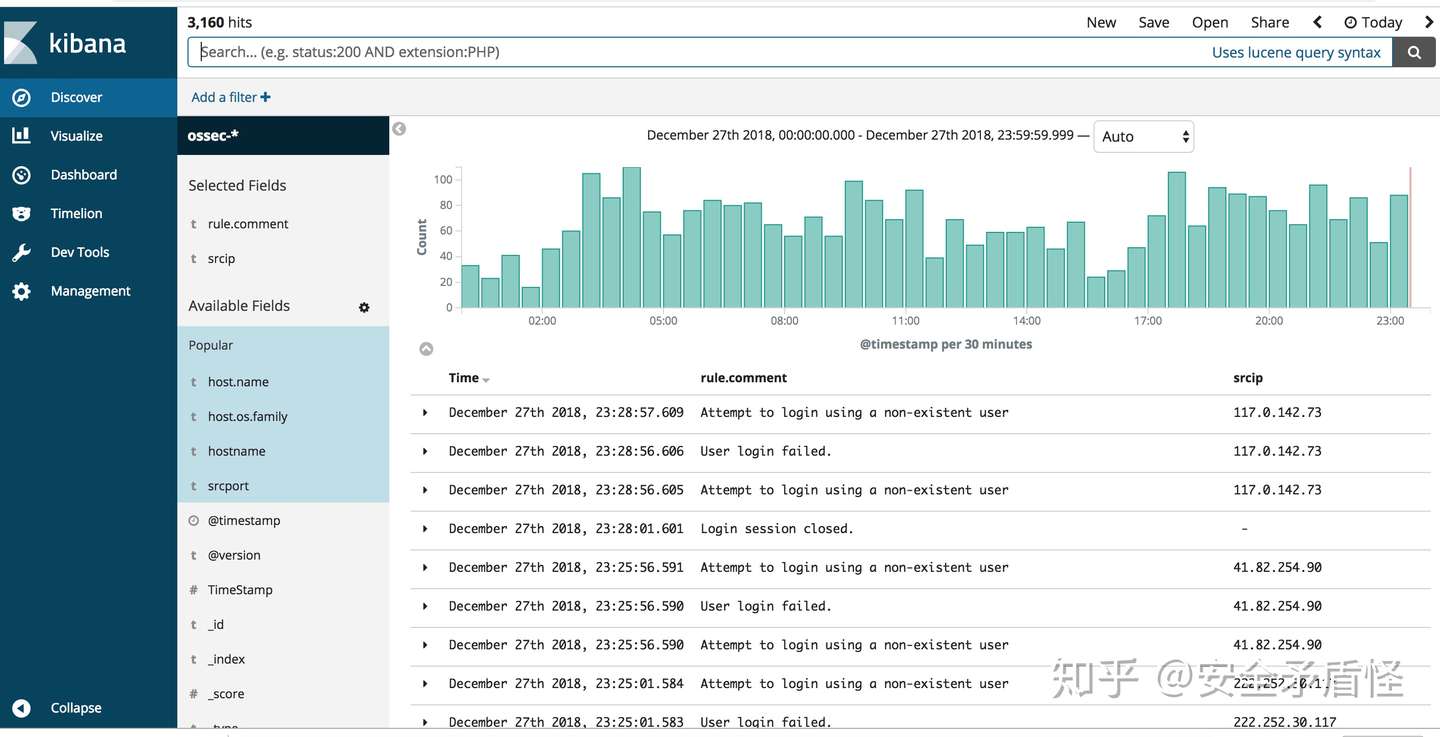This screenshot has height=737, width=1440.
Task: Click Save in the top menu
Action: tap(1153, 22)
